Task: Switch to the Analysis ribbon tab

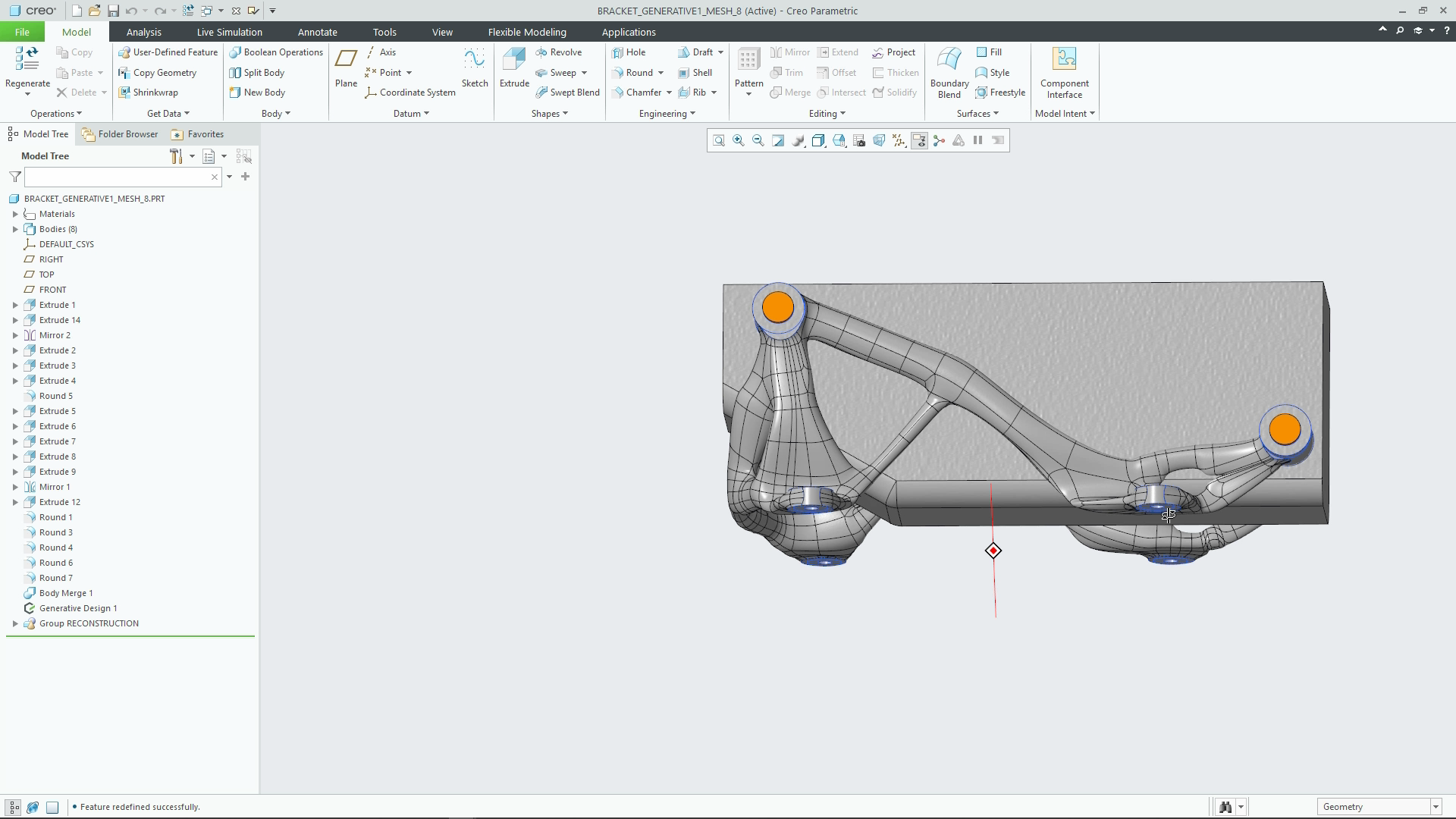Action: point(143,32)
